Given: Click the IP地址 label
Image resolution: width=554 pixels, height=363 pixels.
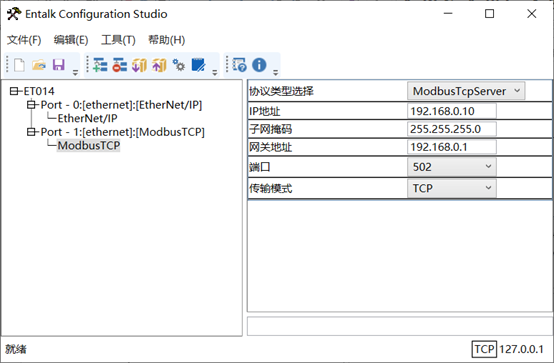Looking at the screenshot, I should point(265,111).
